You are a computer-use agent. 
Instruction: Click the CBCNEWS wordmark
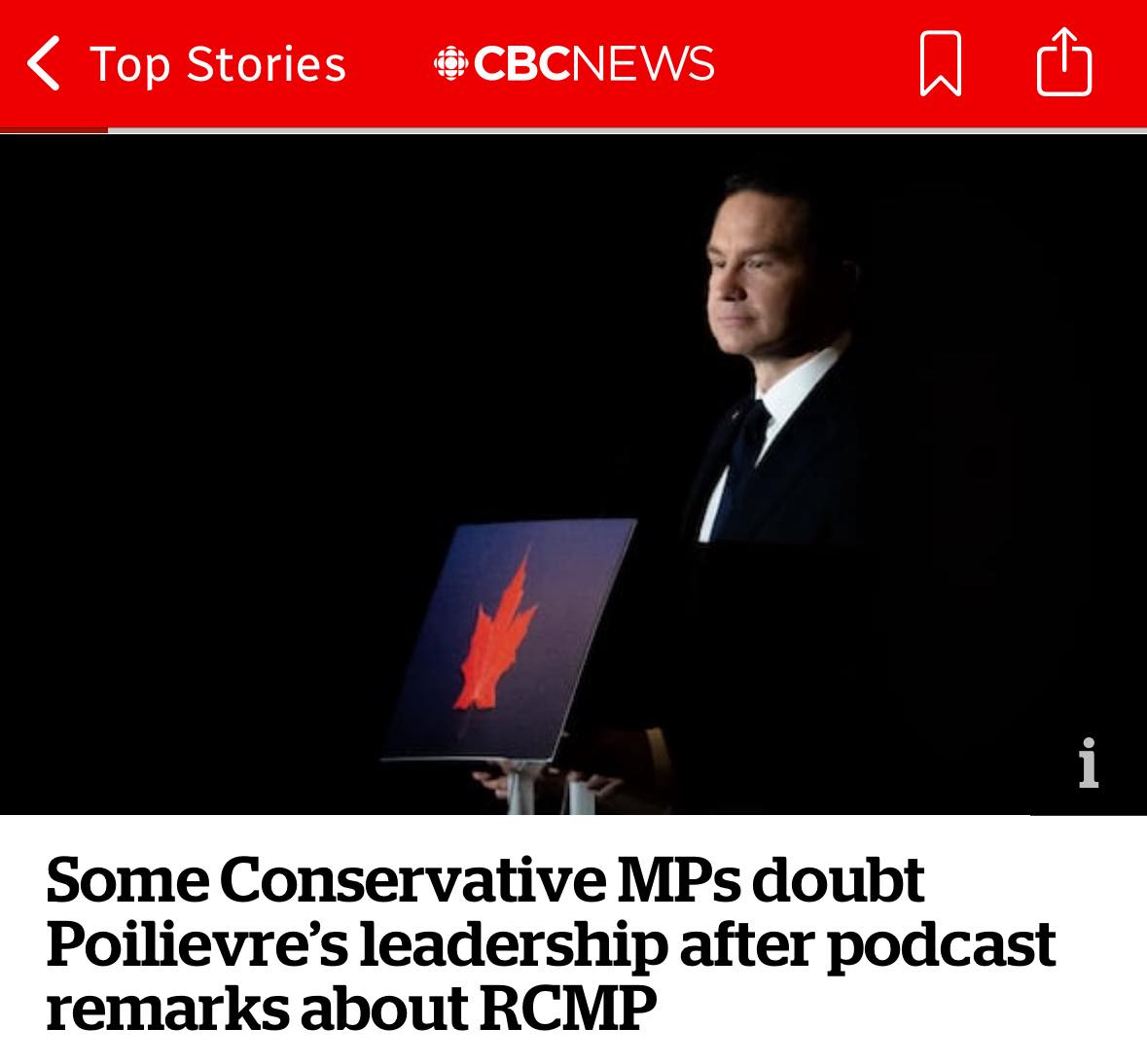[593, 64]
